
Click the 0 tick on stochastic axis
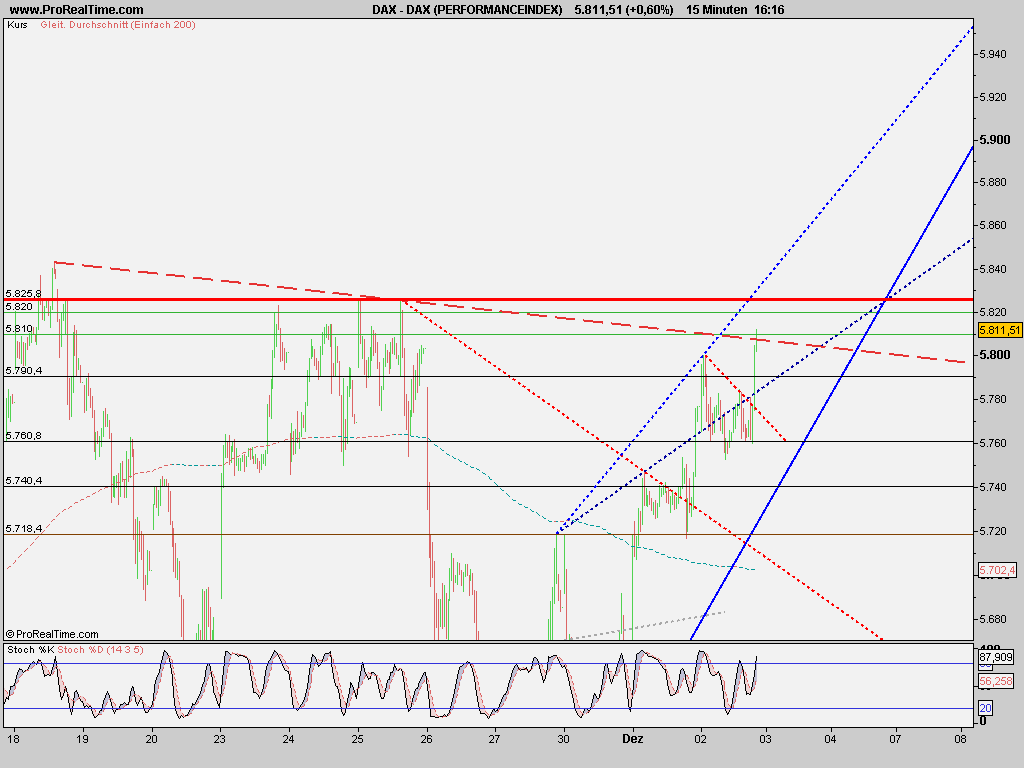984,722
